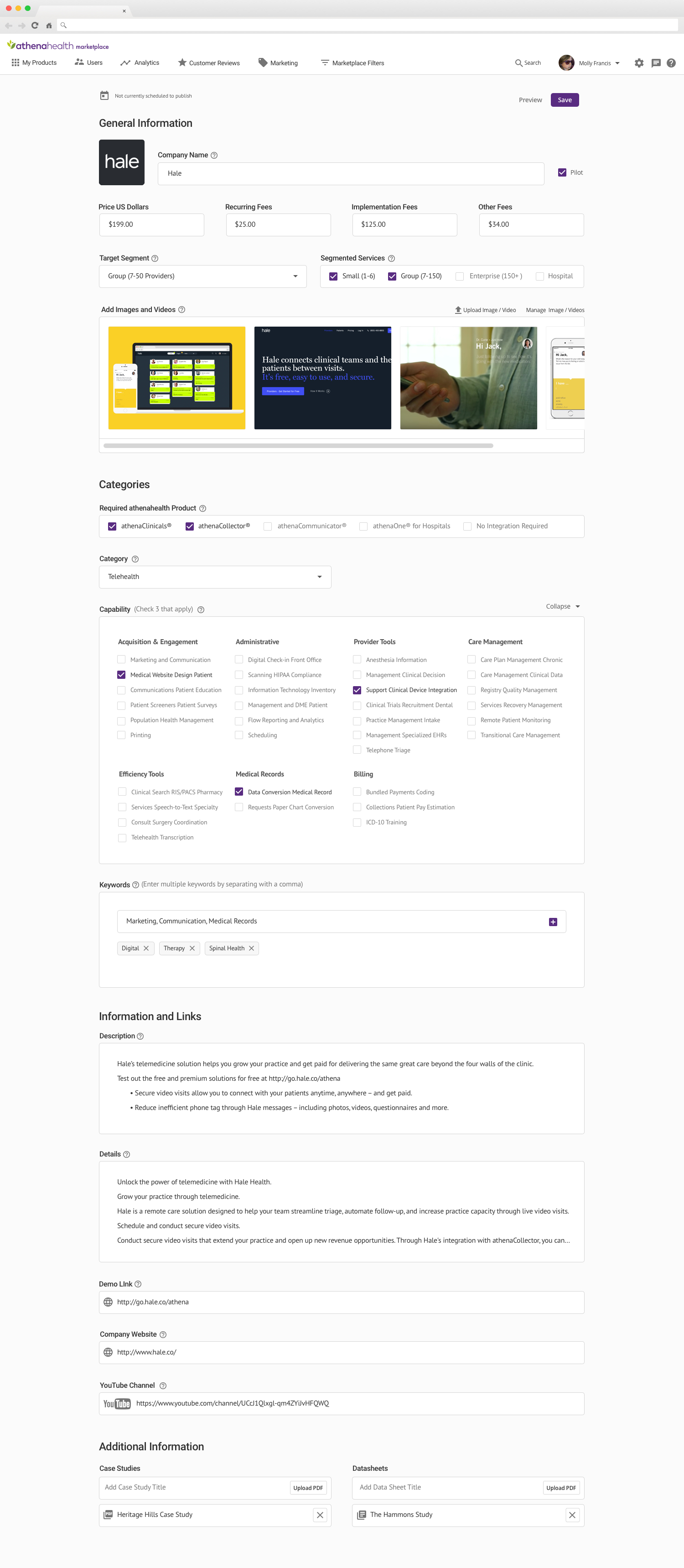The height and width of the screenshot is (1568, 684).
Task: Click the Target Segment help icon
Action: pos(155,259)
